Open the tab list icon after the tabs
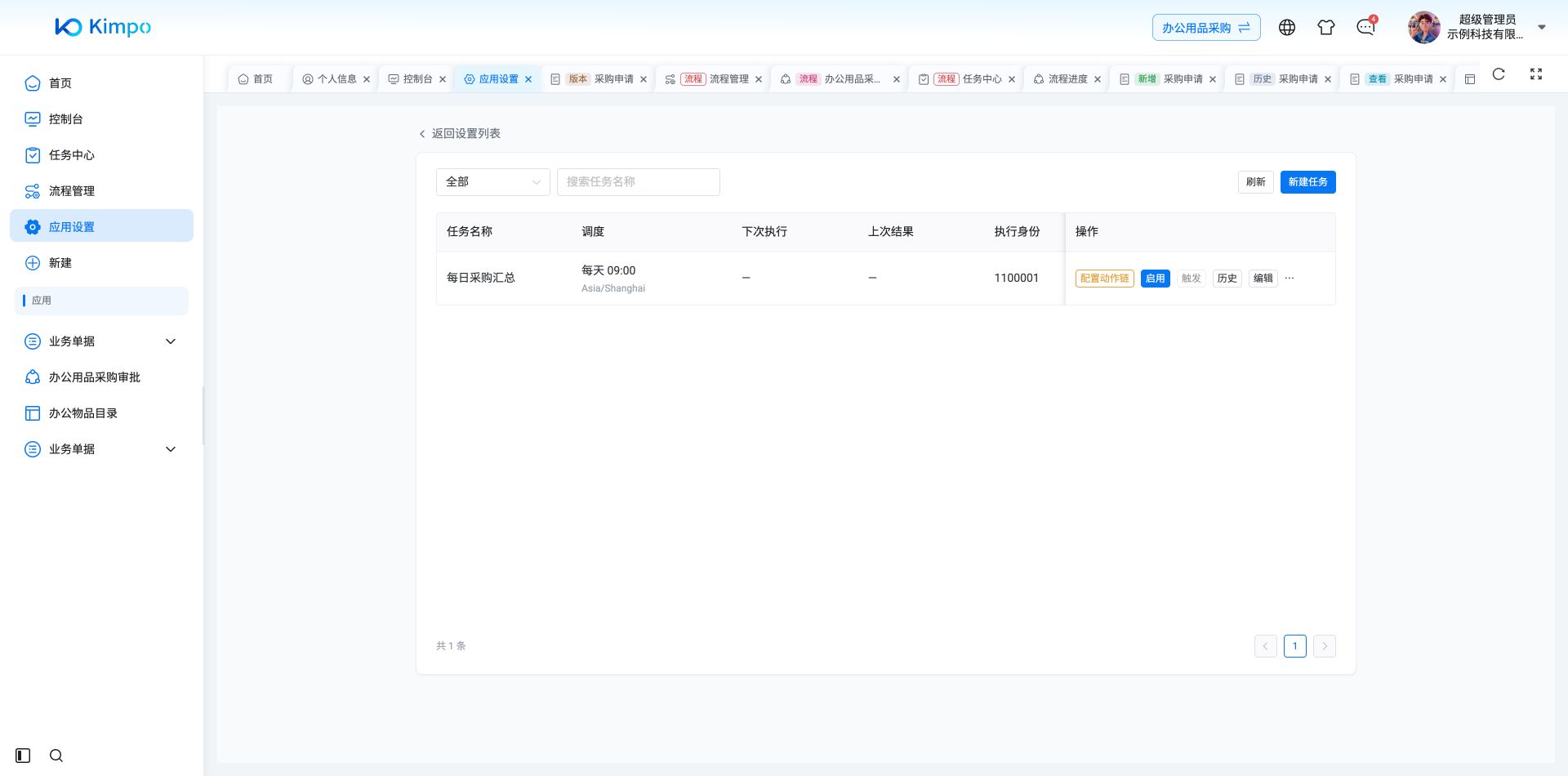 click(x=1470, y=79)
